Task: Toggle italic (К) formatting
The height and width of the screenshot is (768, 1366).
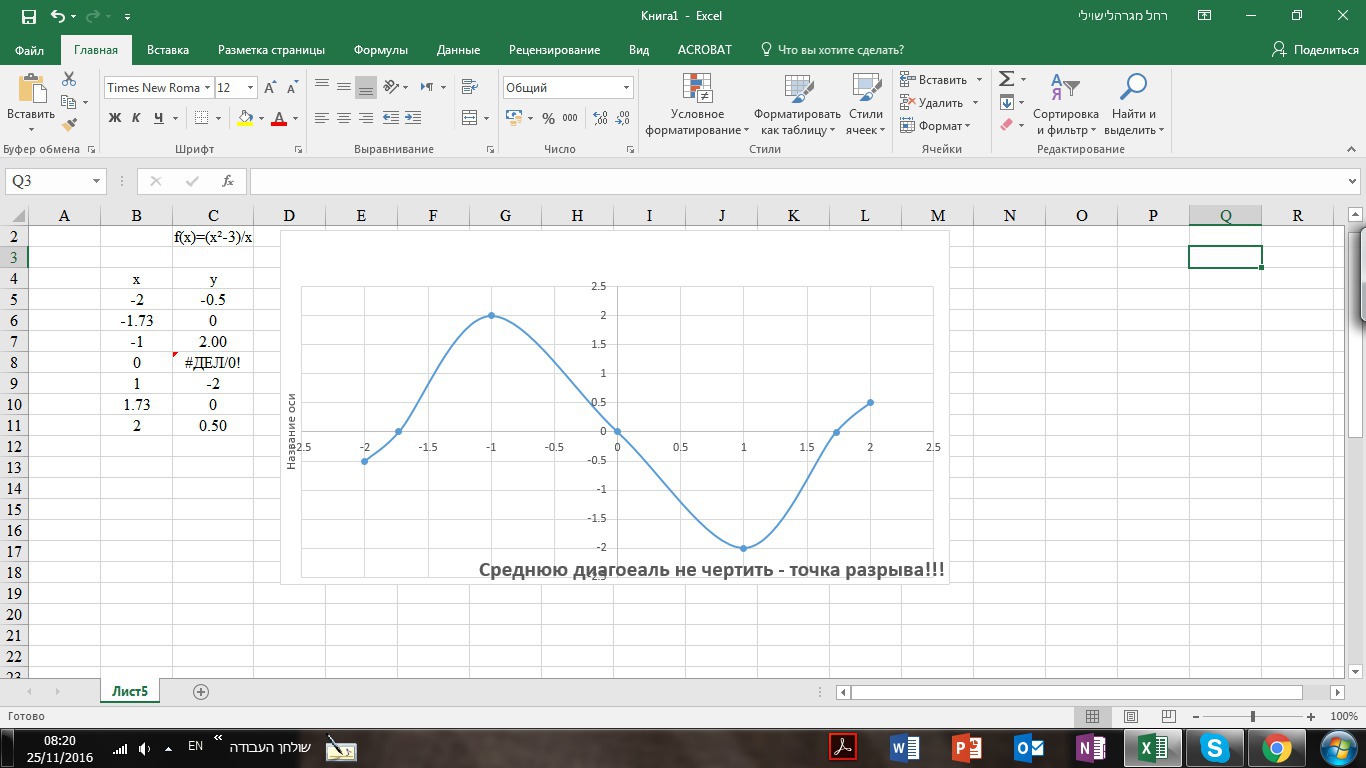Action: coord(136,118)
